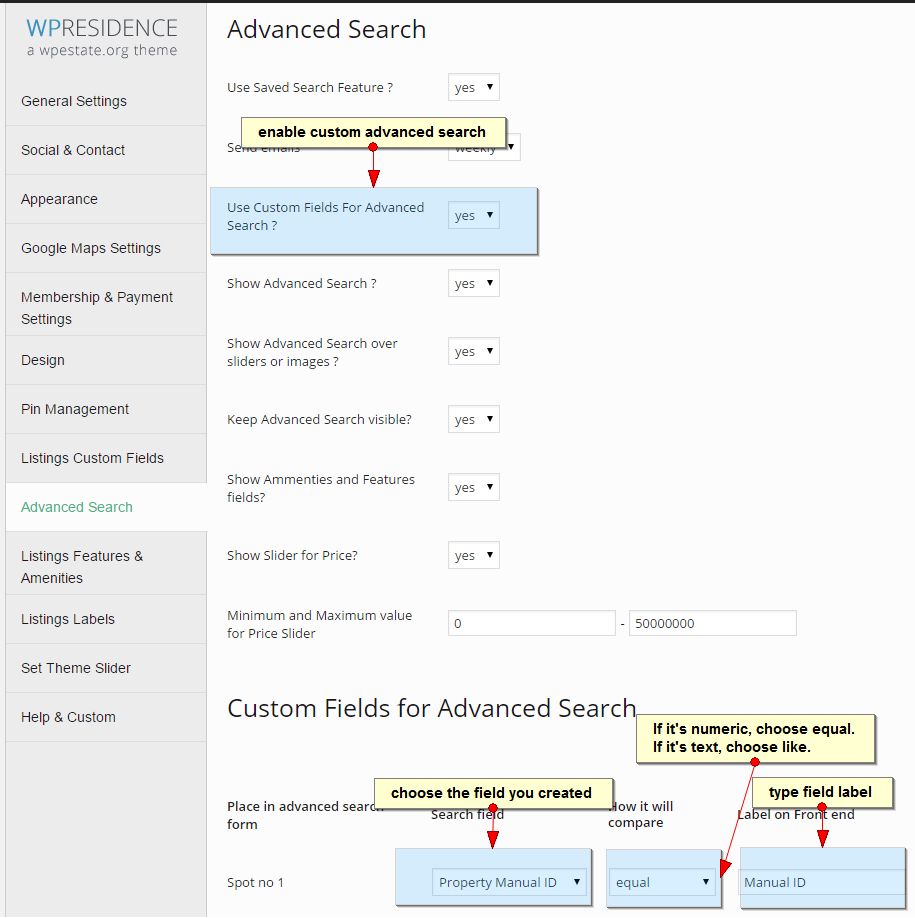
Task: Open the 'Keep Advanced Search visible' dropdown
Action: pyautogui.click(x=473, y=419)
